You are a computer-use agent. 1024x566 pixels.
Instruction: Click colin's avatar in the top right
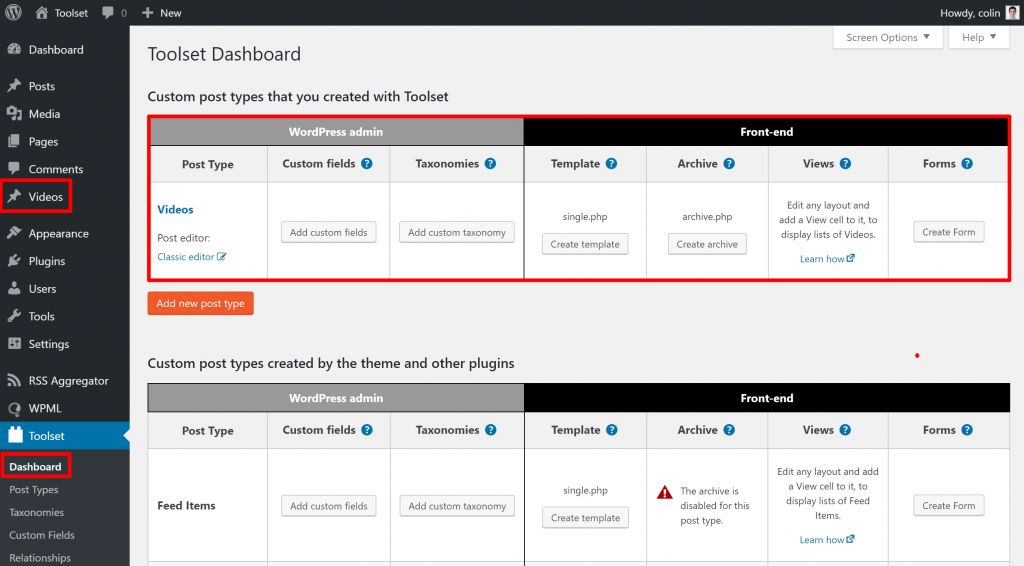[1012, 12]
